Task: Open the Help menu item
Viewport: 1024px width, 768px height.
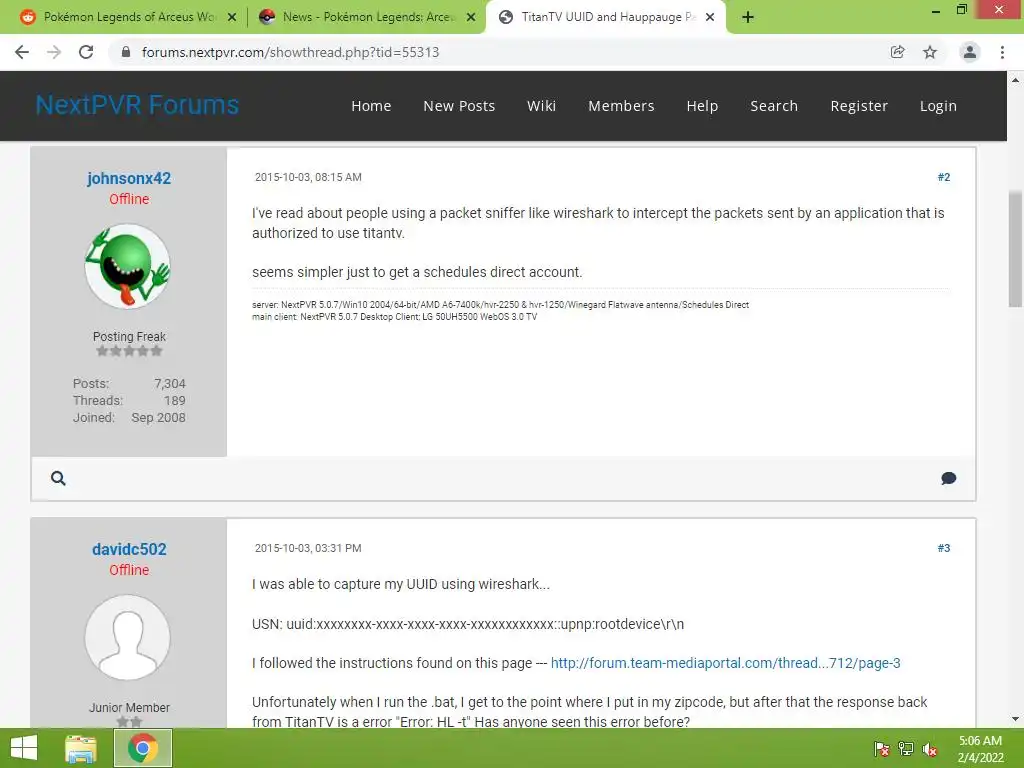Action: pyautogui.click(x=702, y=106)
